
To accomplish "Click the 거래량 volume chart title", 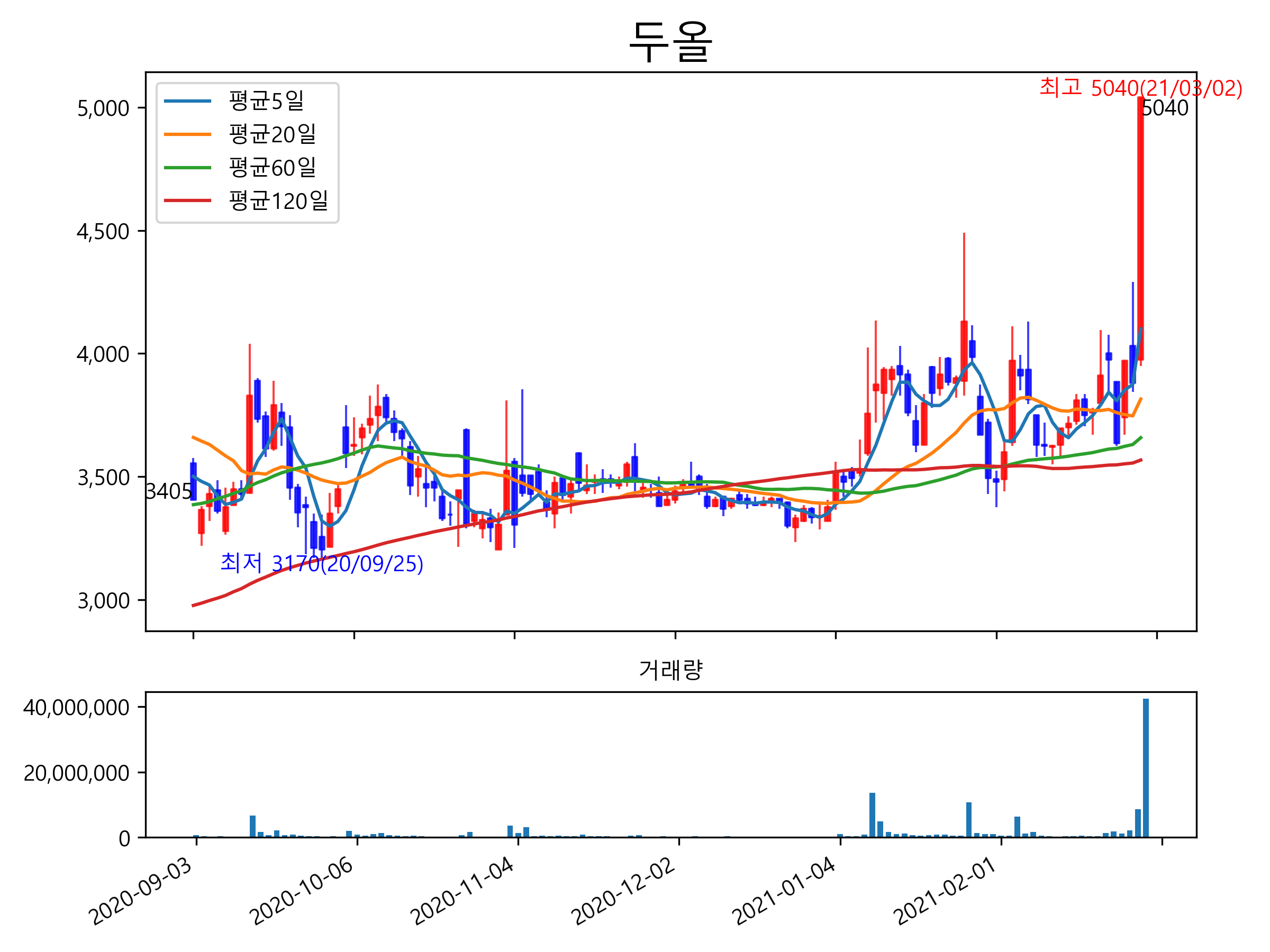I will tap(670, 670).
